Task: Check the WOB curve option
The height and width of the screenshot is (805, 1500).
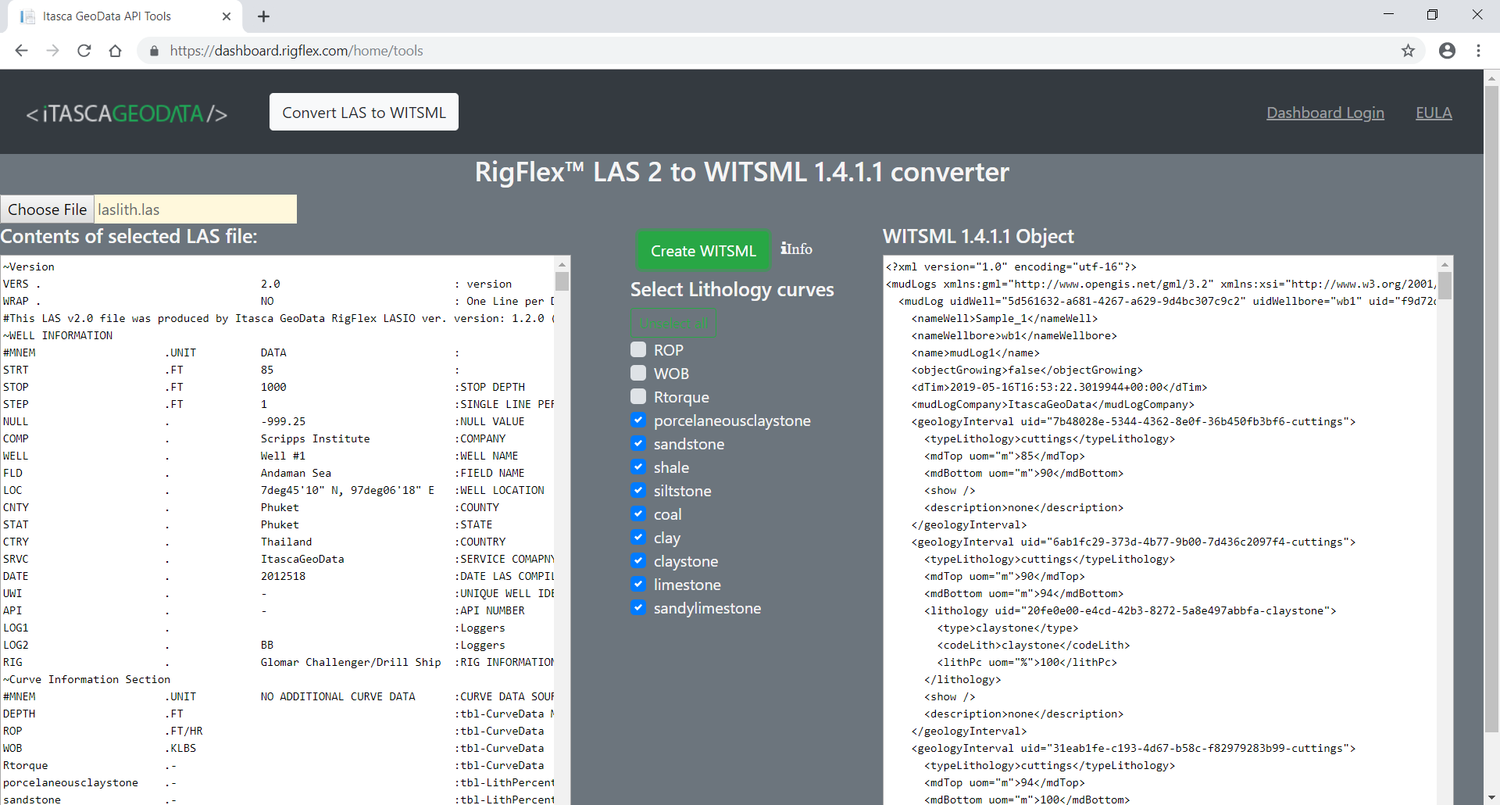Action: pyautogui.click(x=638, y=373)
